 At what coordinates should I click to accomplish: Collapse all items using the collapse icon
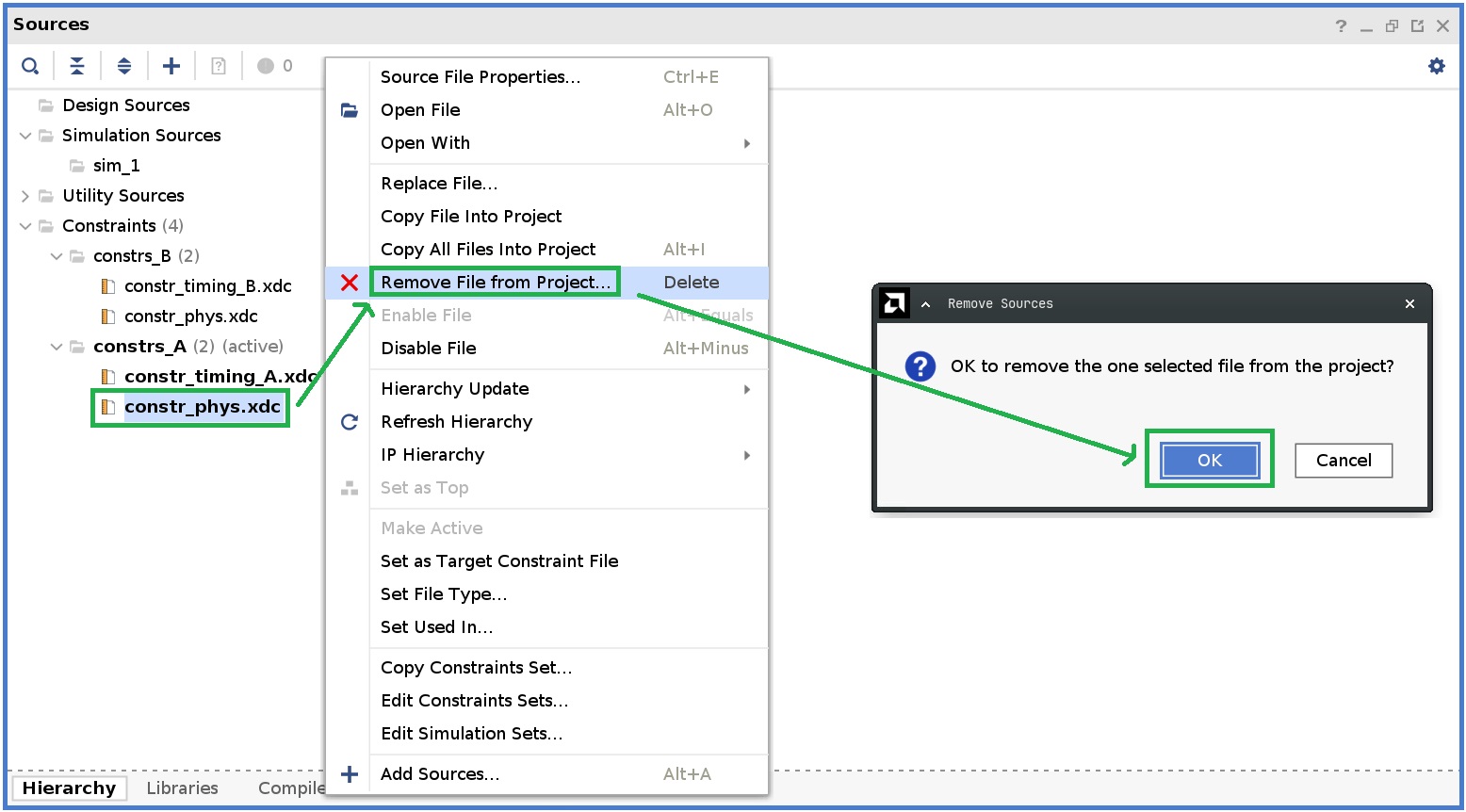(76, 65)
